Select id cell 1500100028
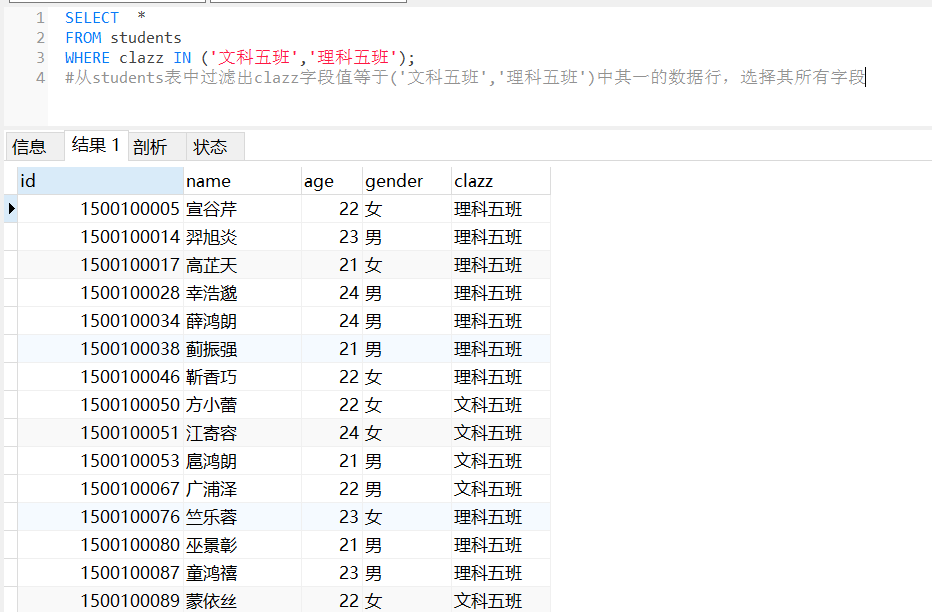 click(x=100, y=293)
